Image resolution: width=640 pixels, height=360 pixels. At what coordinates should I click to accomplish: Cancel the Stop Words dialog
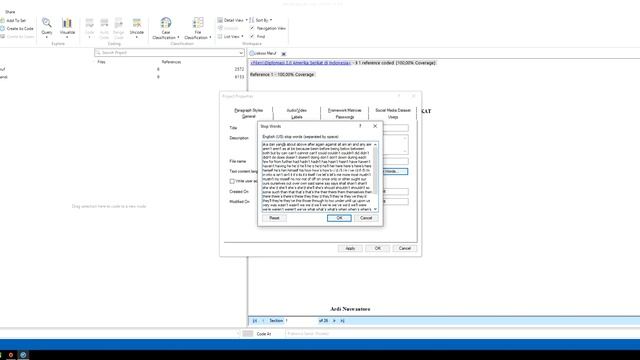(x=366, y=218)
